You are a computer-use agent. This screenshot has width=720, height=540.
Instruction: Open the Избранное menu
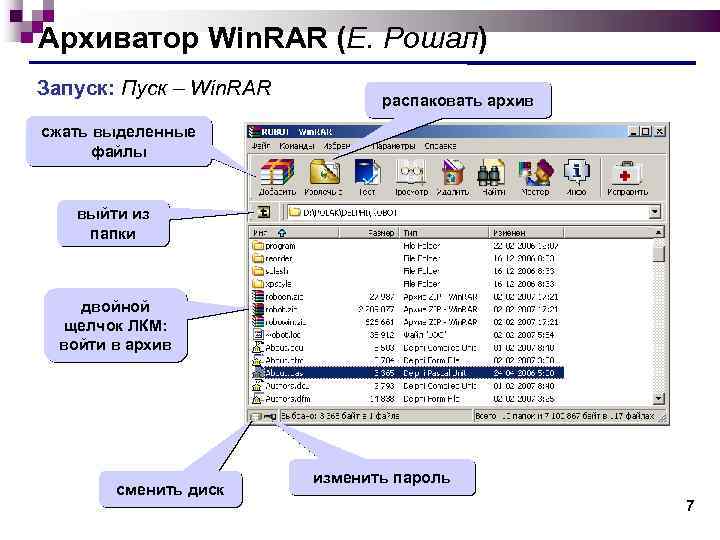[337, 146]
